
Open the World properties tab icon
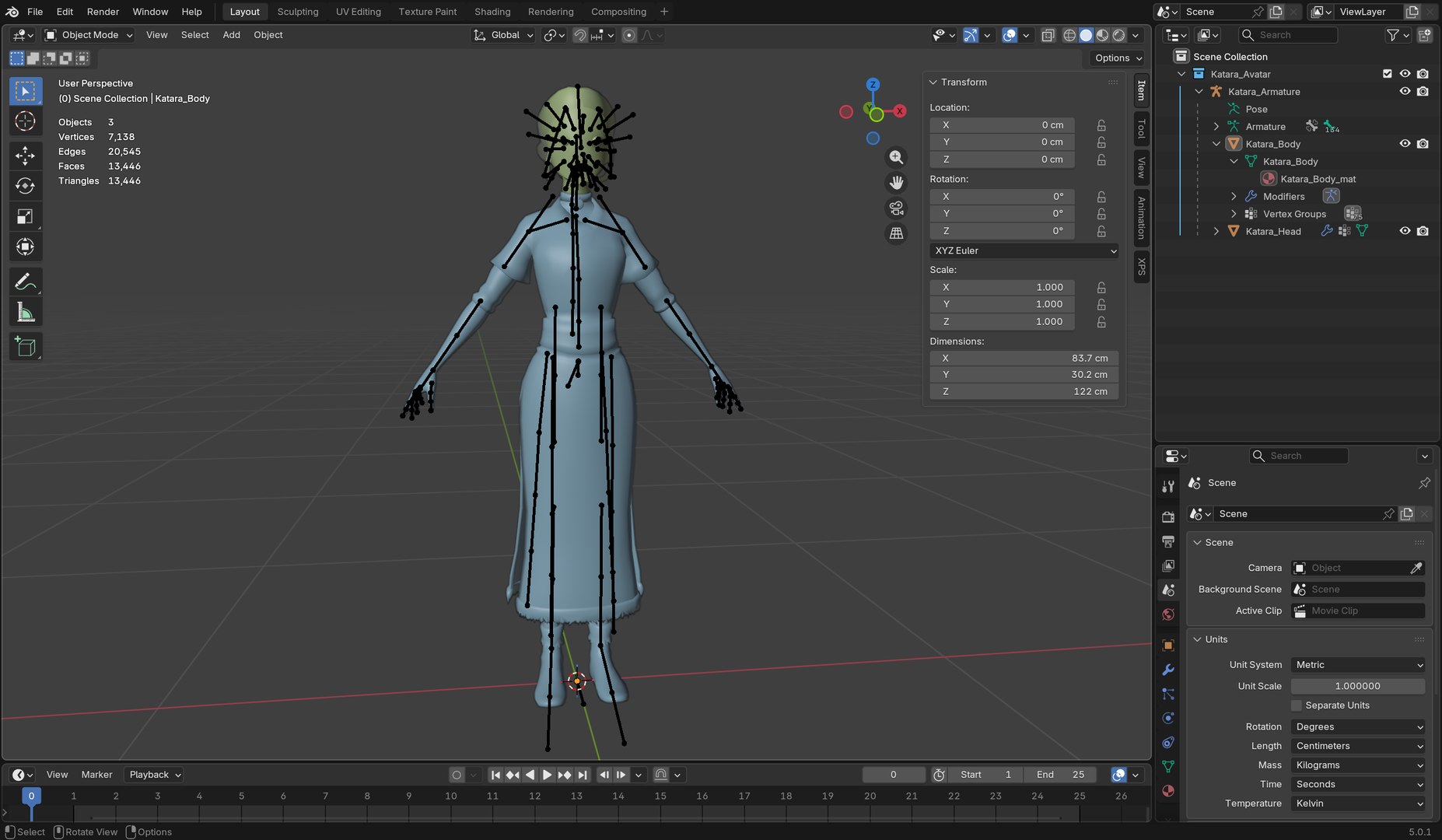(x=1167, y=614)
